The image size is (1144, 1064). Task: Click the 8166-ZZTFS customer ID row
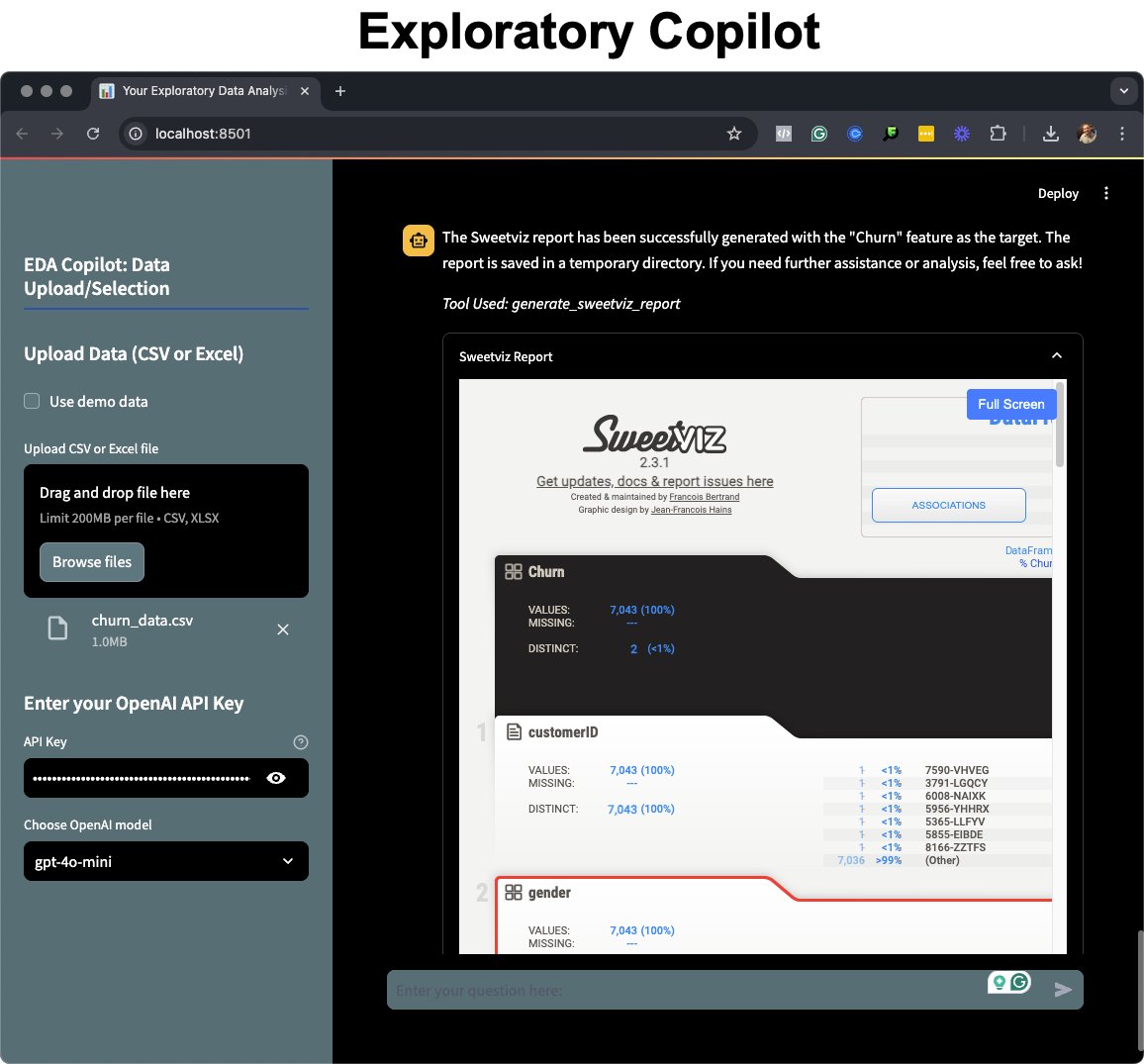click(x=937, y=847)
